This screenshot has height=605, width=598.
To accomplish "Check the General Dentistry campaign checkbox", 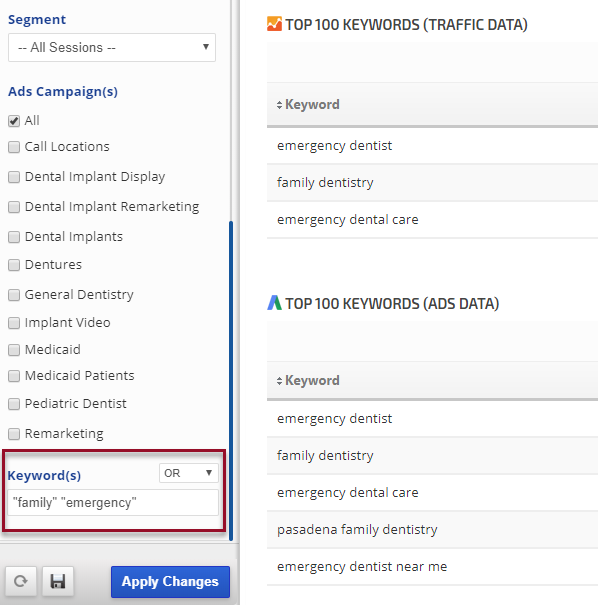I will (14, 295).
